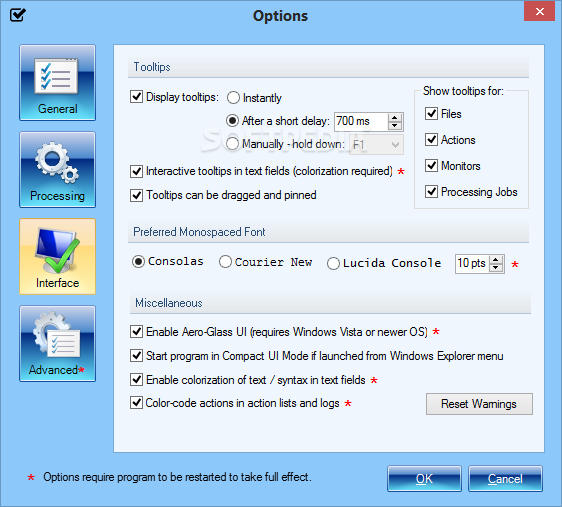Uncheck Processing Jobs tooltips checkbox
Image resolution: width=562 pixels, height=507 pixels.
point(431,192)
